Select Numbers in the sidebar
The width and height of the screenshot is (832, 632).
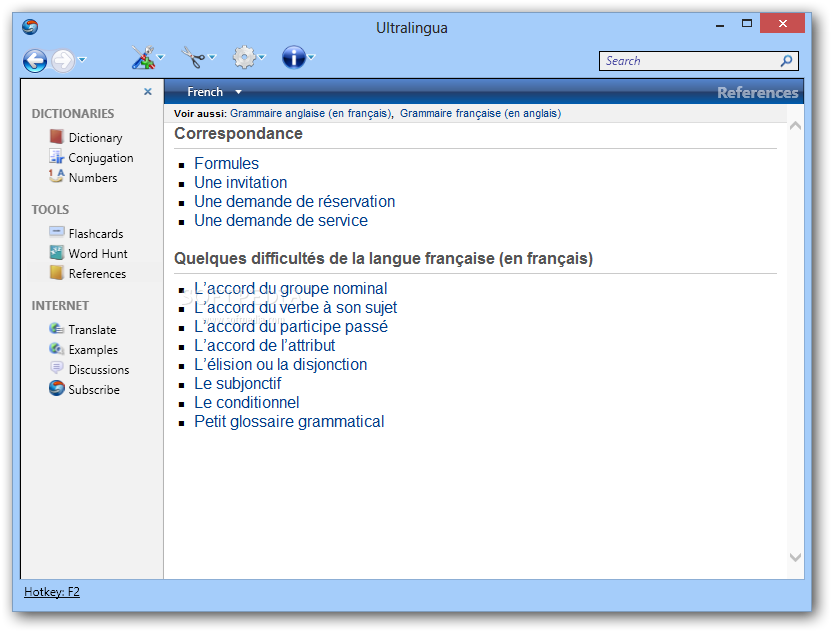(x=93, y=178)
